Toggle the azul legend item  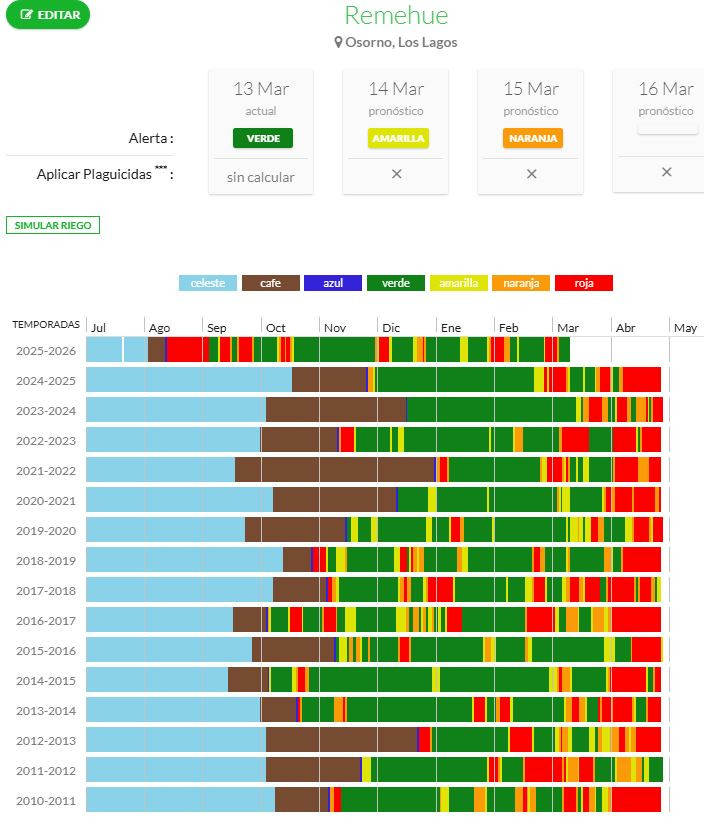click(x=333, y=283)
